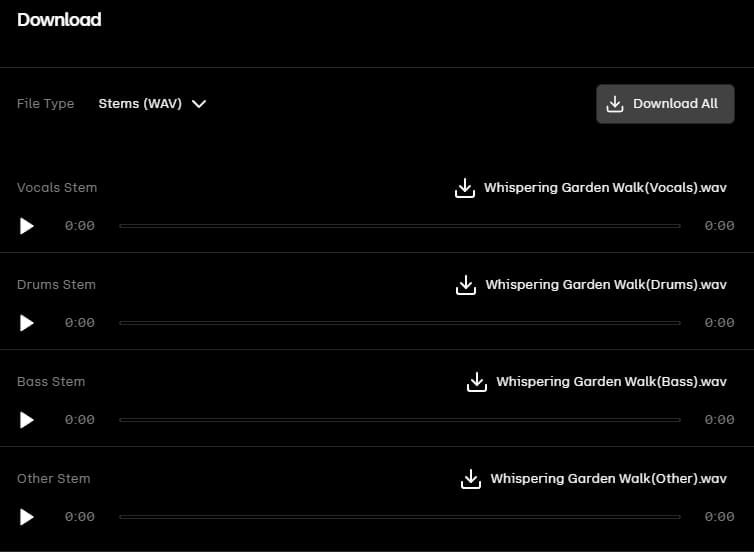Image resolution: width=754 pixels, height=552 pixels.
Task: Play the Vocals Stem audio
Action: point(27,226)
